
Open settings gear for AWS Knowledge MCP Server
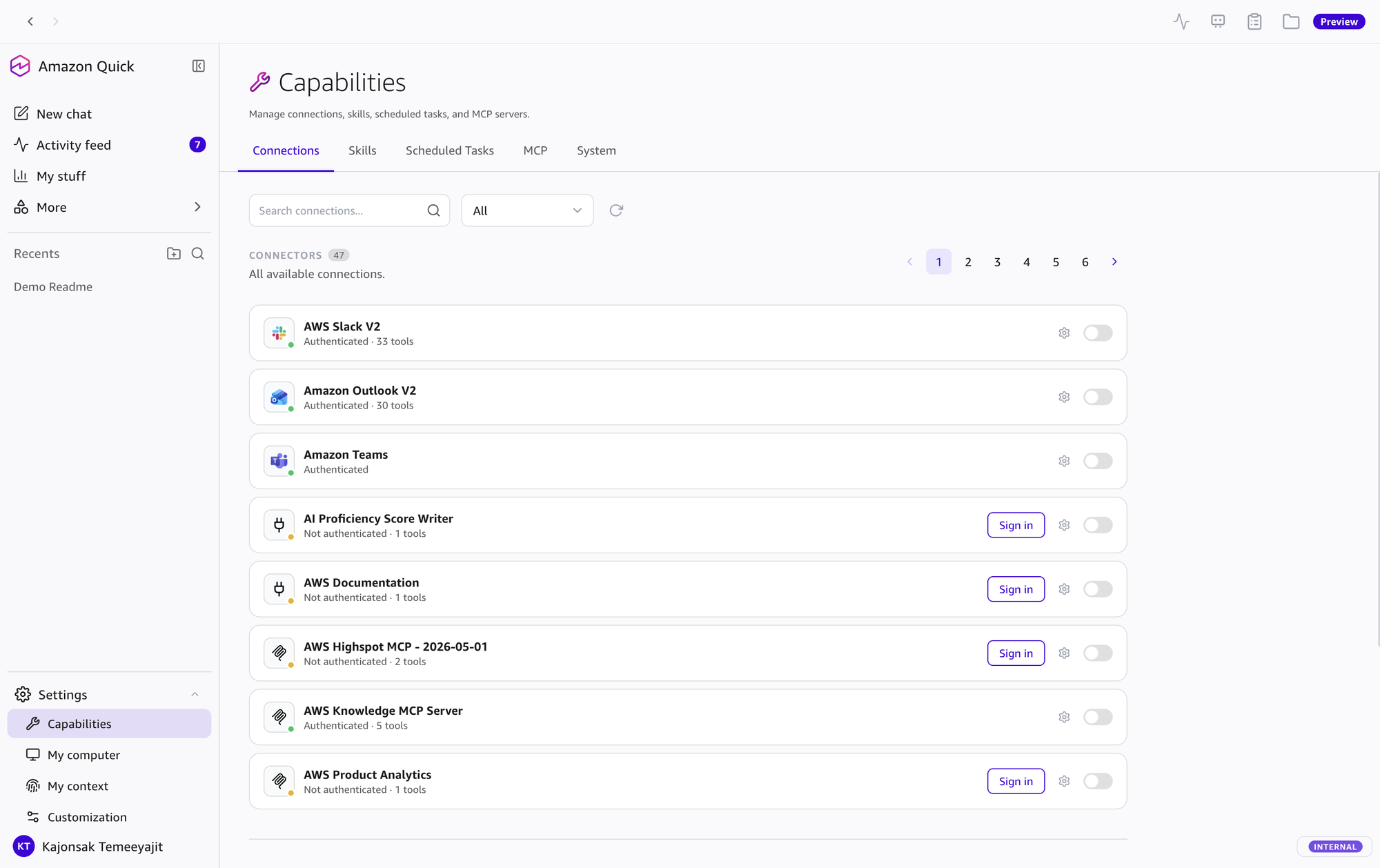click(1064, 718)
